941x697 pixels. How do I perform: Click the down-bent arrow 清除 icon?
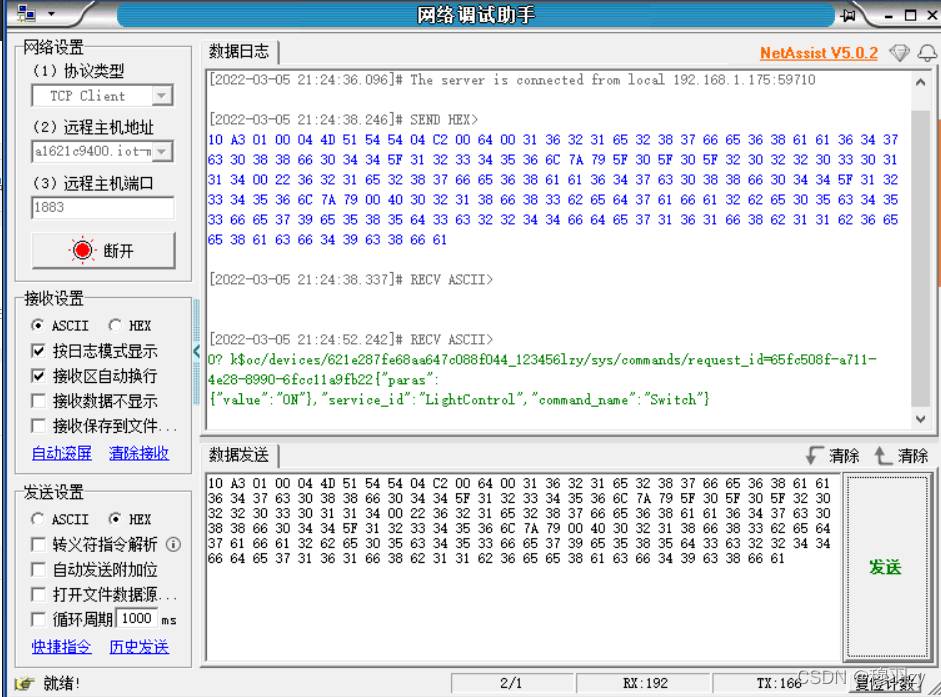[x=814, y=455]
